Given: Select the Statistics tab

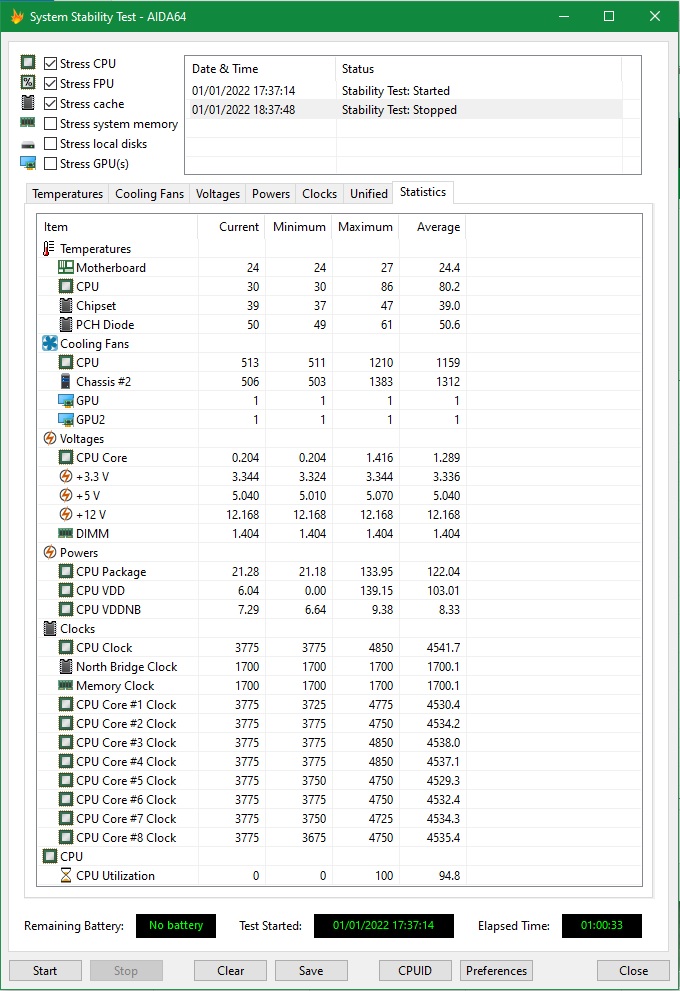Looking at the screenshot, I should pyautogui.click(x=423, y=192).
